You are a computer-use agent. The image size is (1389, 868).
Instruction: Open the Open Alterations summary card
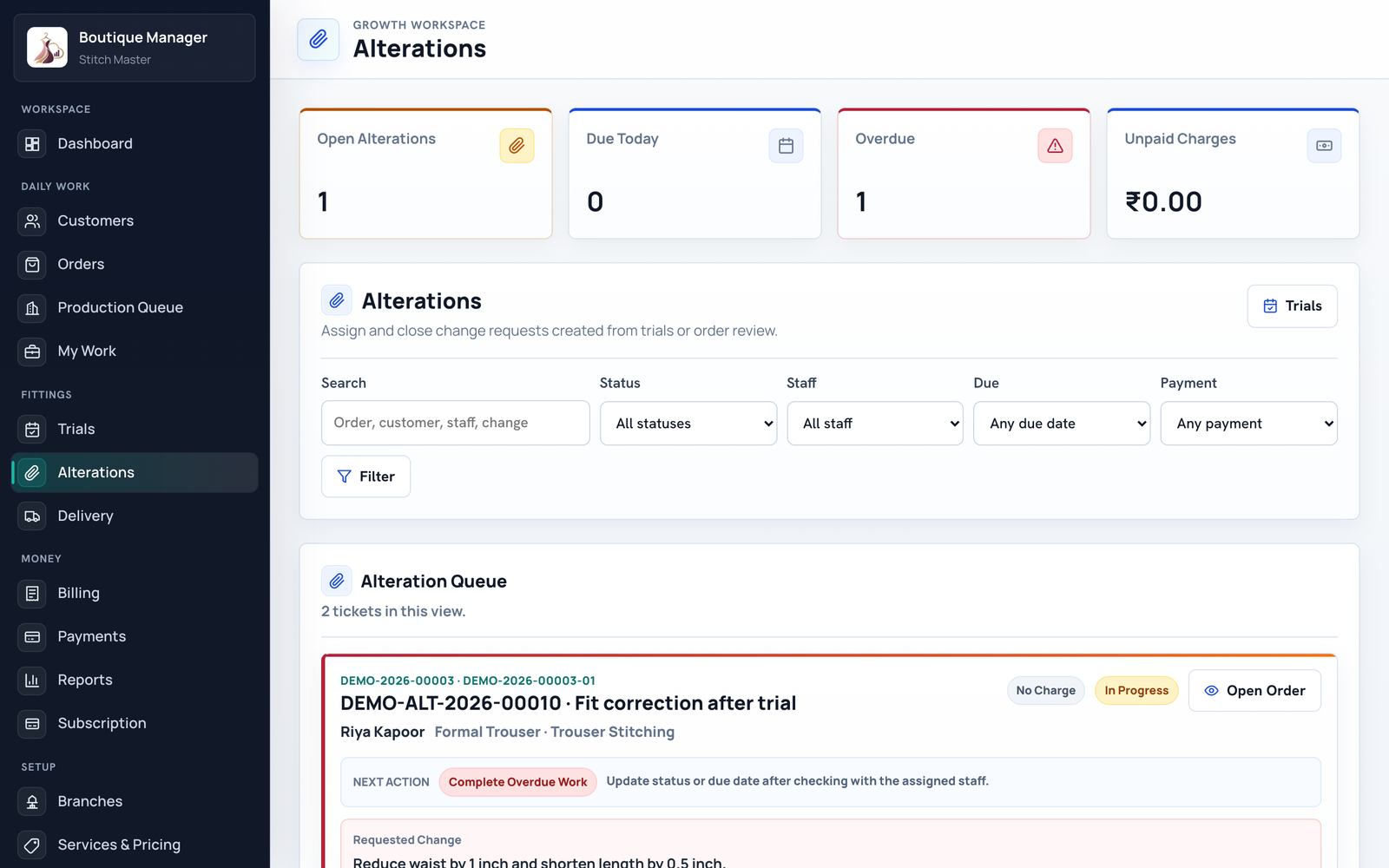425,174
